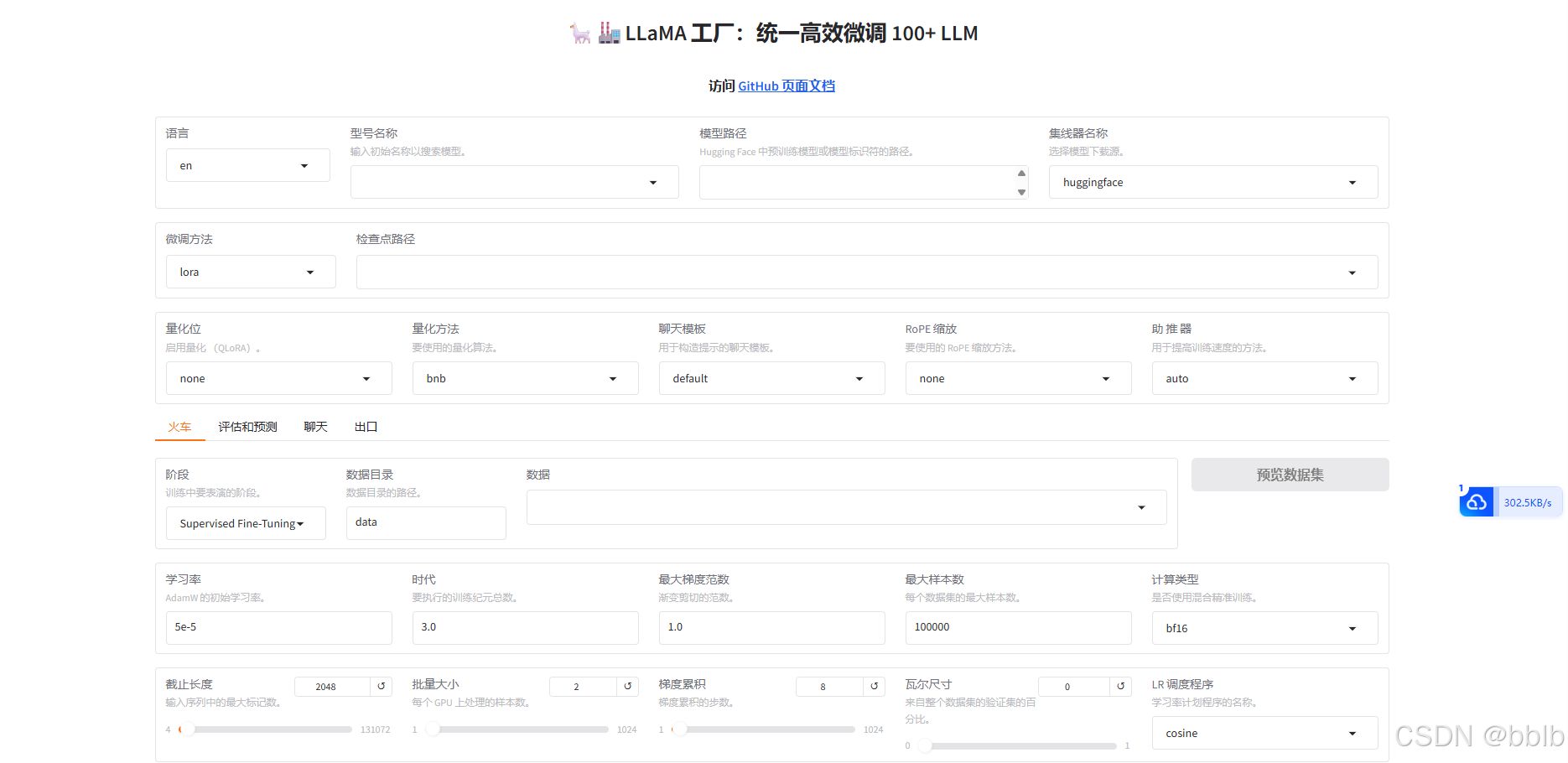Switch to the 聊天 tab
1568x763 pixels.
pos(314,426)
